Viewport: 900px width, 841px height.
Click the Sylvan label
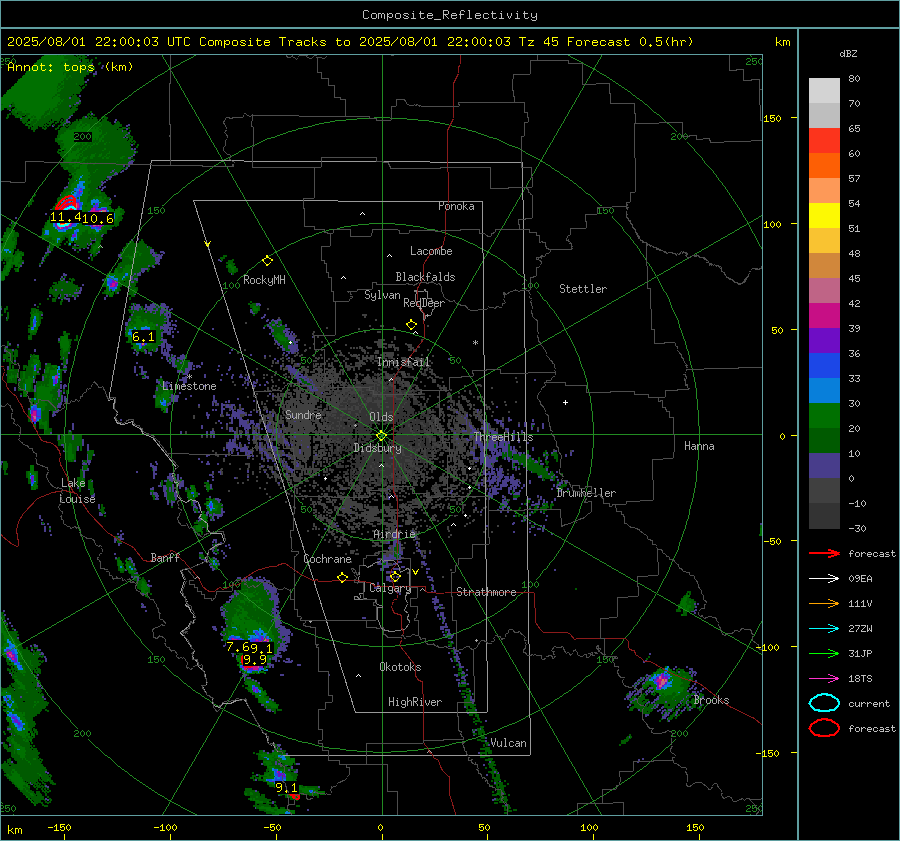pyautogui.click(x=382, y=296)
